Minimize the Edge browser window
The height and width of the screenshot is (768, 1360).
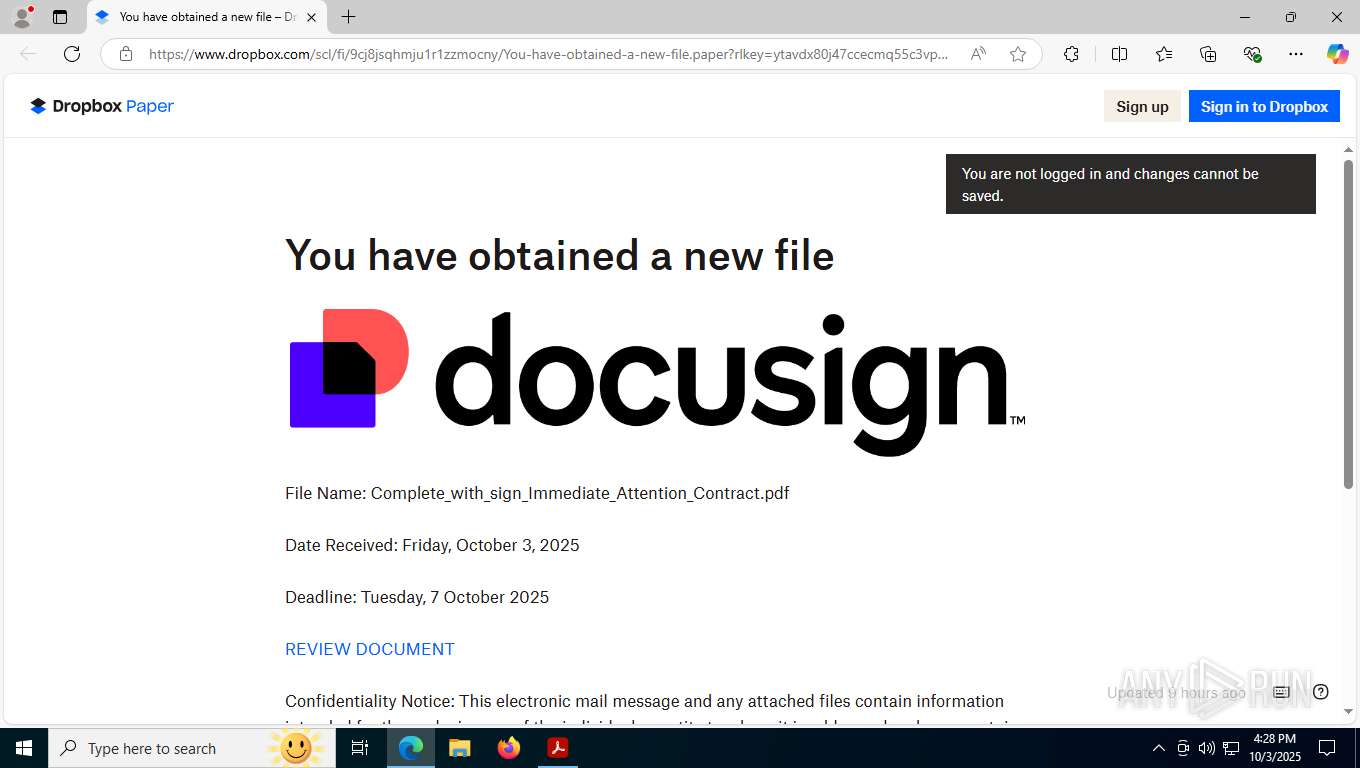(1245, 17)
